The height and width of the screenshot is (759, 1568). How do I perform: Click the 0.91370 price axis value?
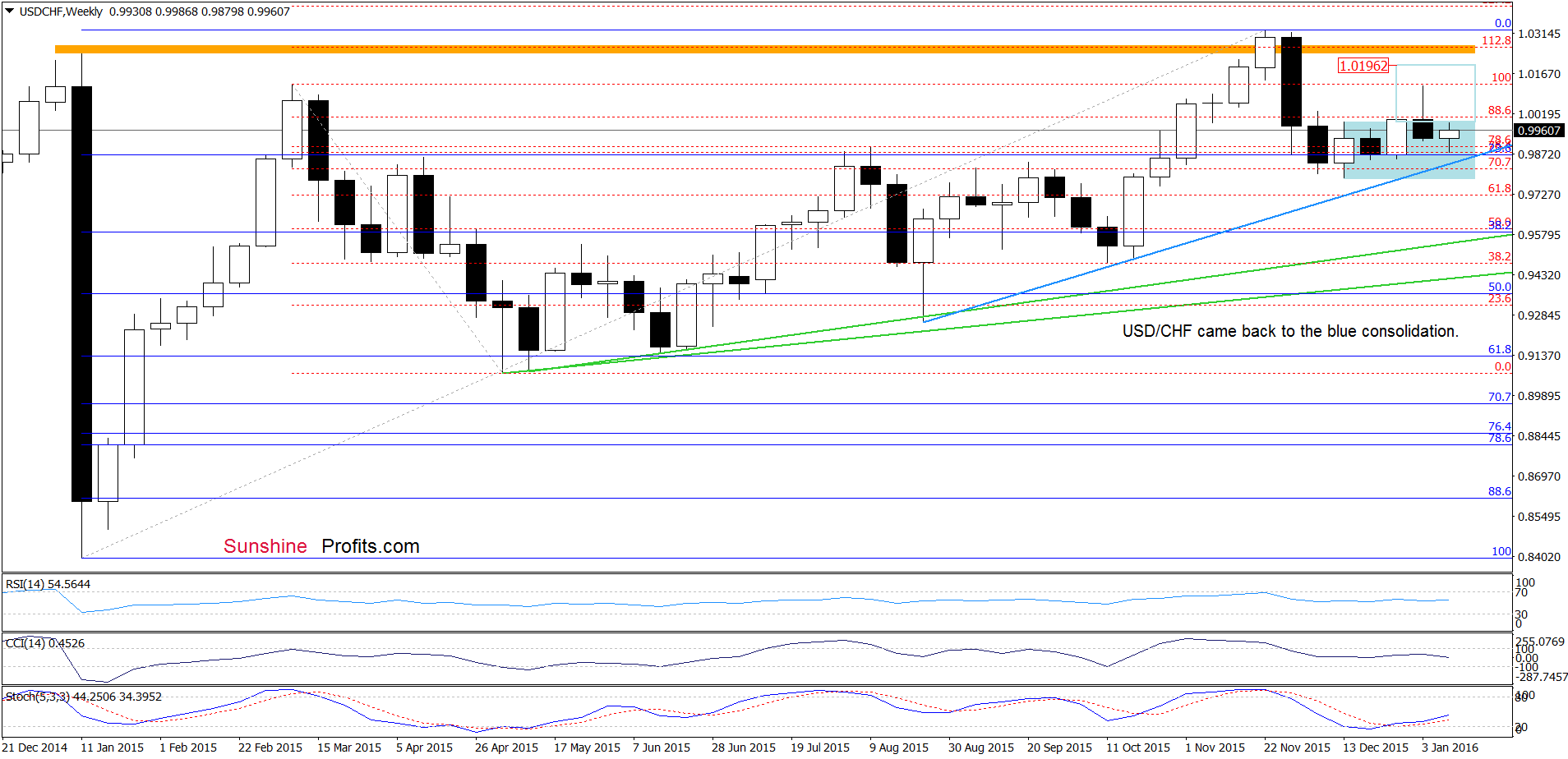click(x=1539, y=356)
